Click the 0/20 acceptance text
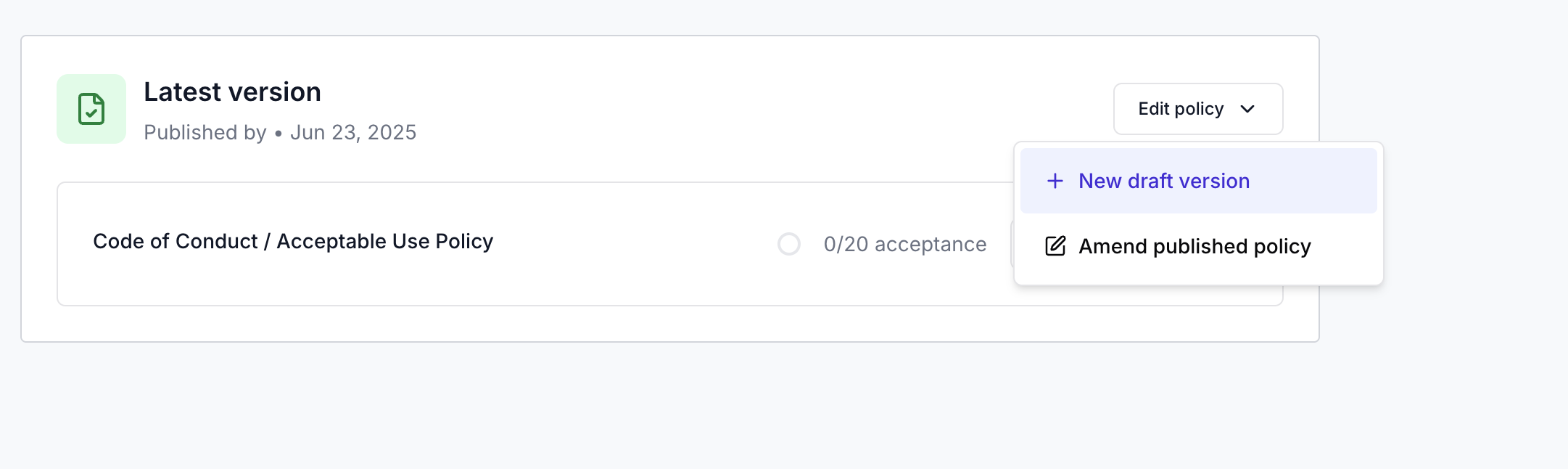 pos(905,244)
